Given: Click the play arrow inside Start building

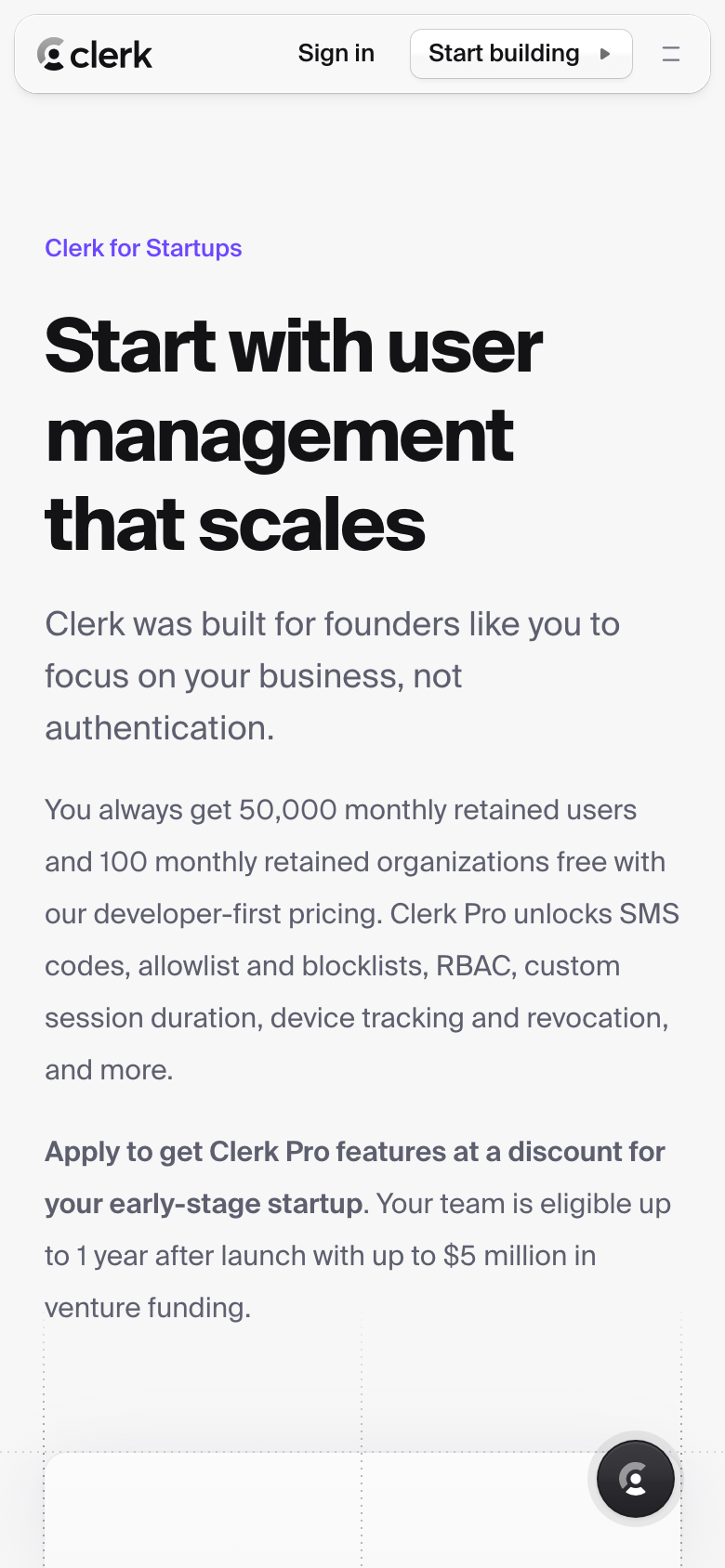Looking at the screenshot, I should (605, 54).
